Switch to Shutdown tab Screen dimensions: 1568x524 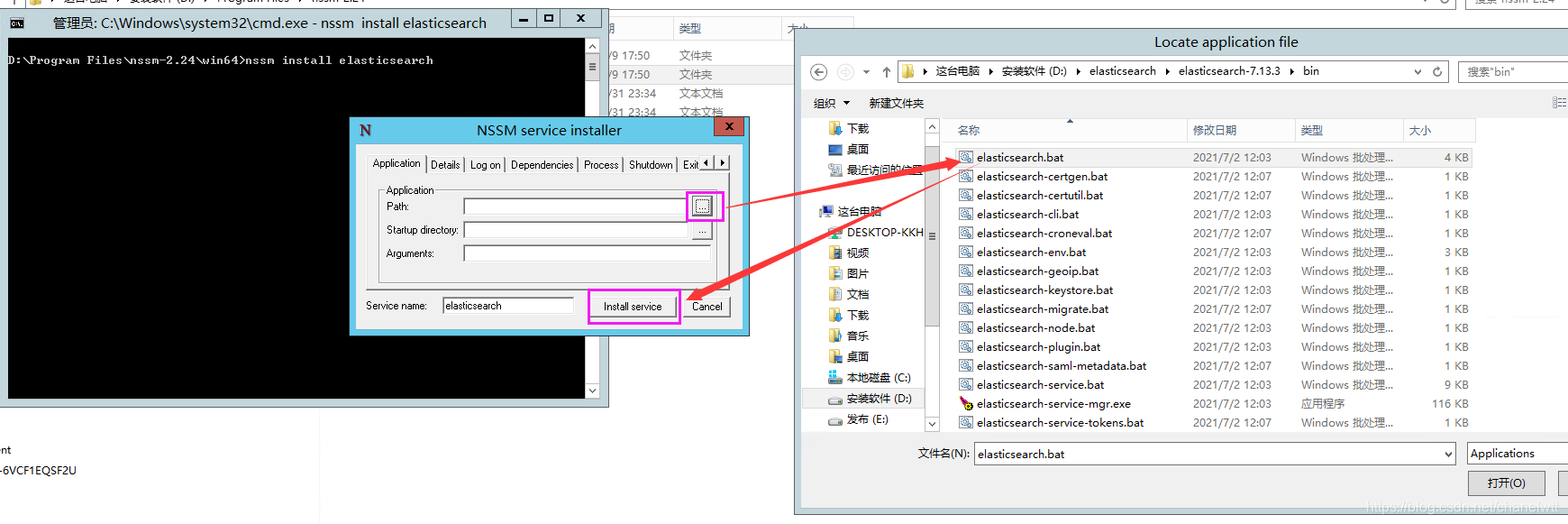point(651,165)
